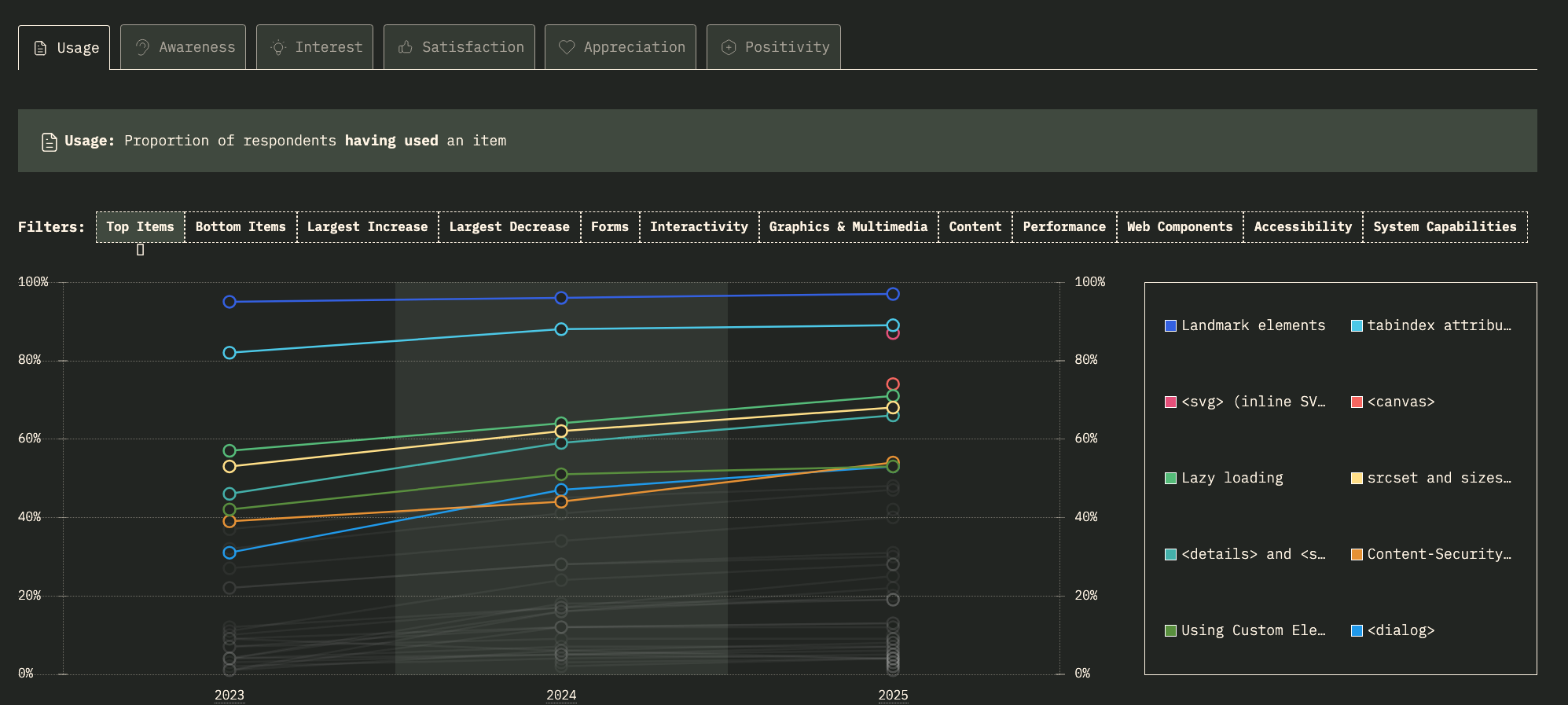The image size is (1568, 705).
Task: Enable the Largest Increase filter
Action: point(367,227)
